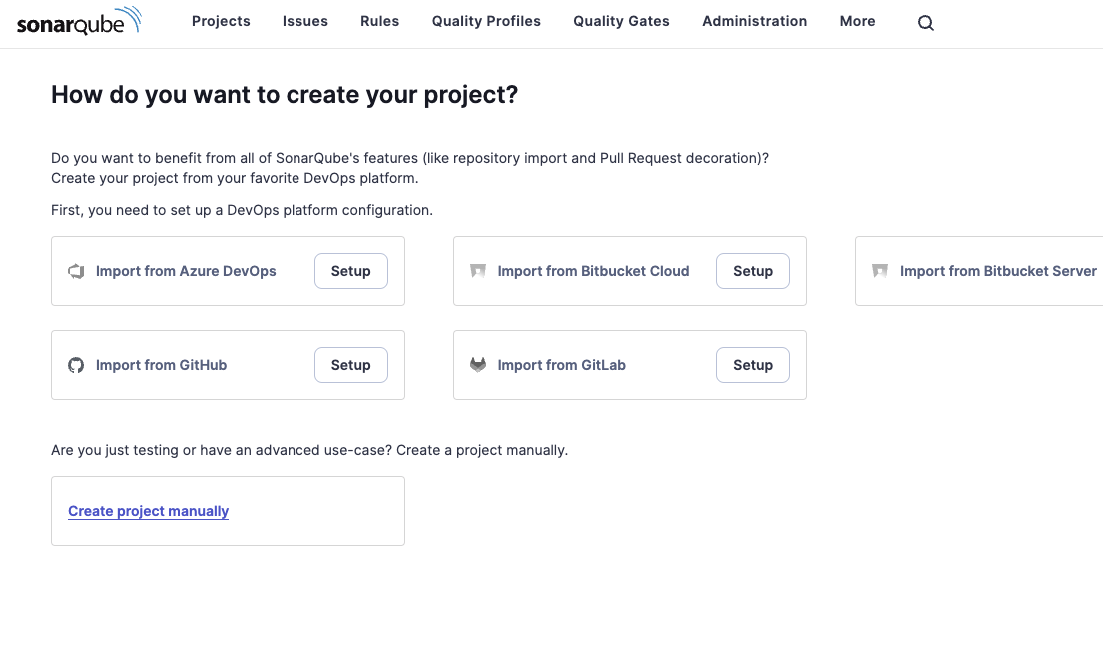Click the Bitbucket Server icon
The height and width of the screenshot is (659, 1103).
tap(880, 271)
